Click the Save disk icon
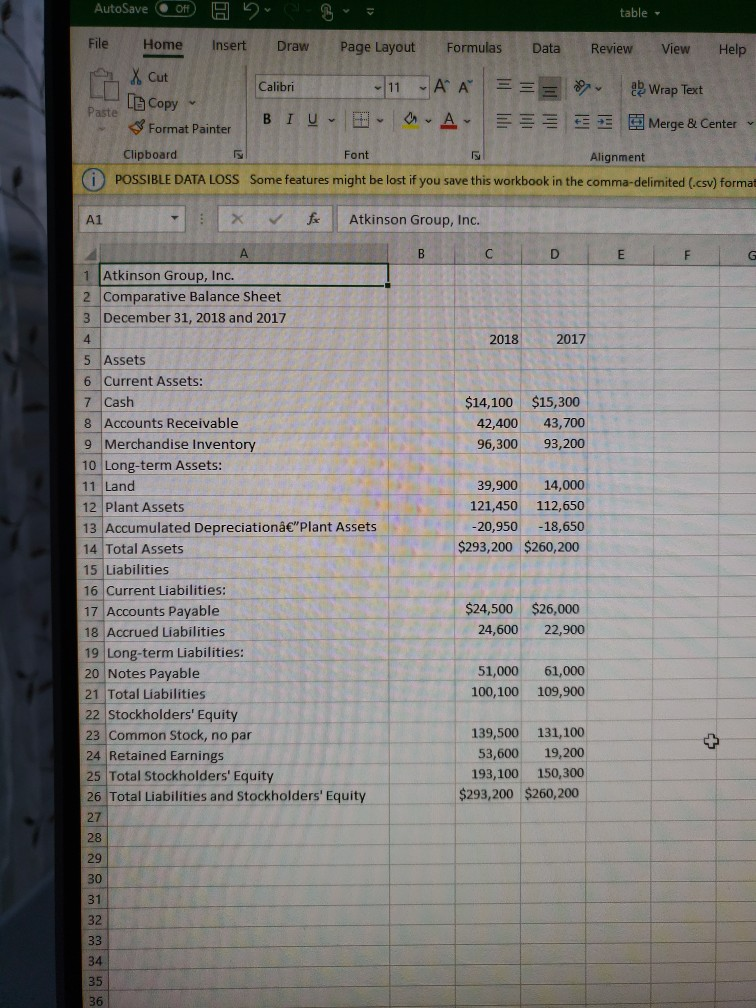Screen dimensions: 756x1008 coord(220,11)
